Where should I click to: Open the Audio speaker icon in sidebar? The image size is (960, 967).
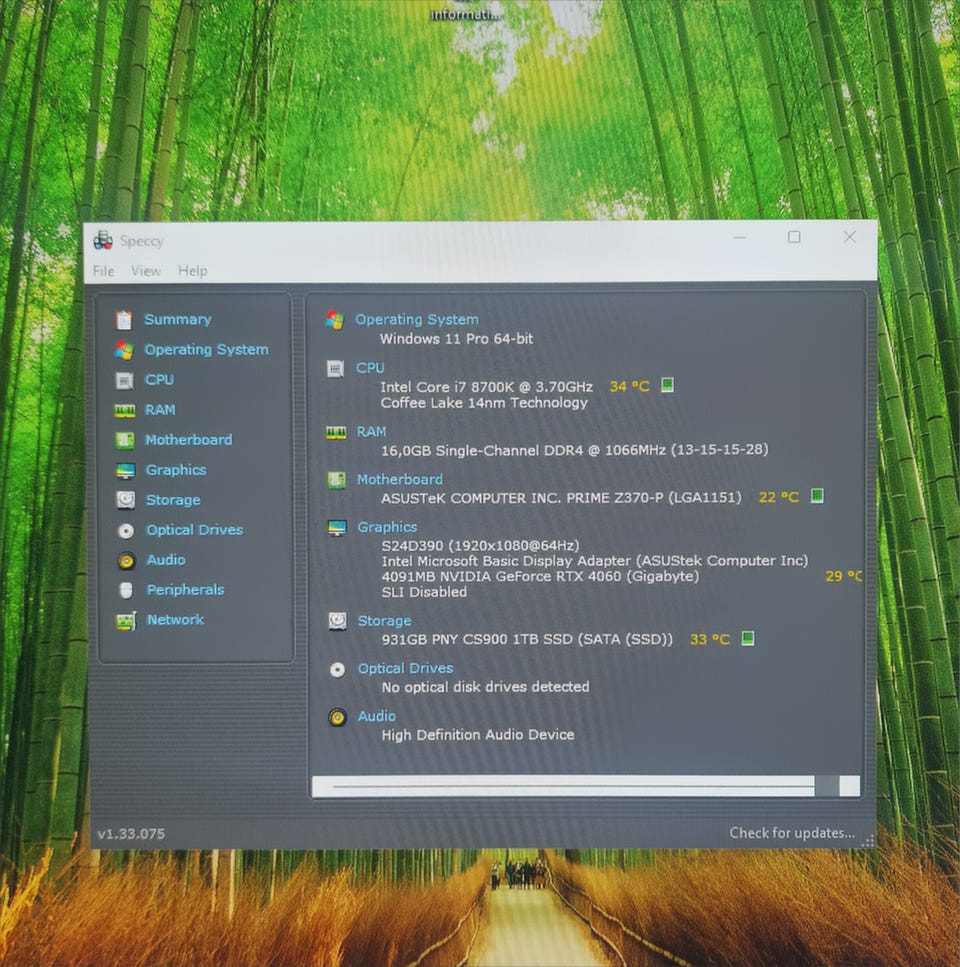(125, 560)
